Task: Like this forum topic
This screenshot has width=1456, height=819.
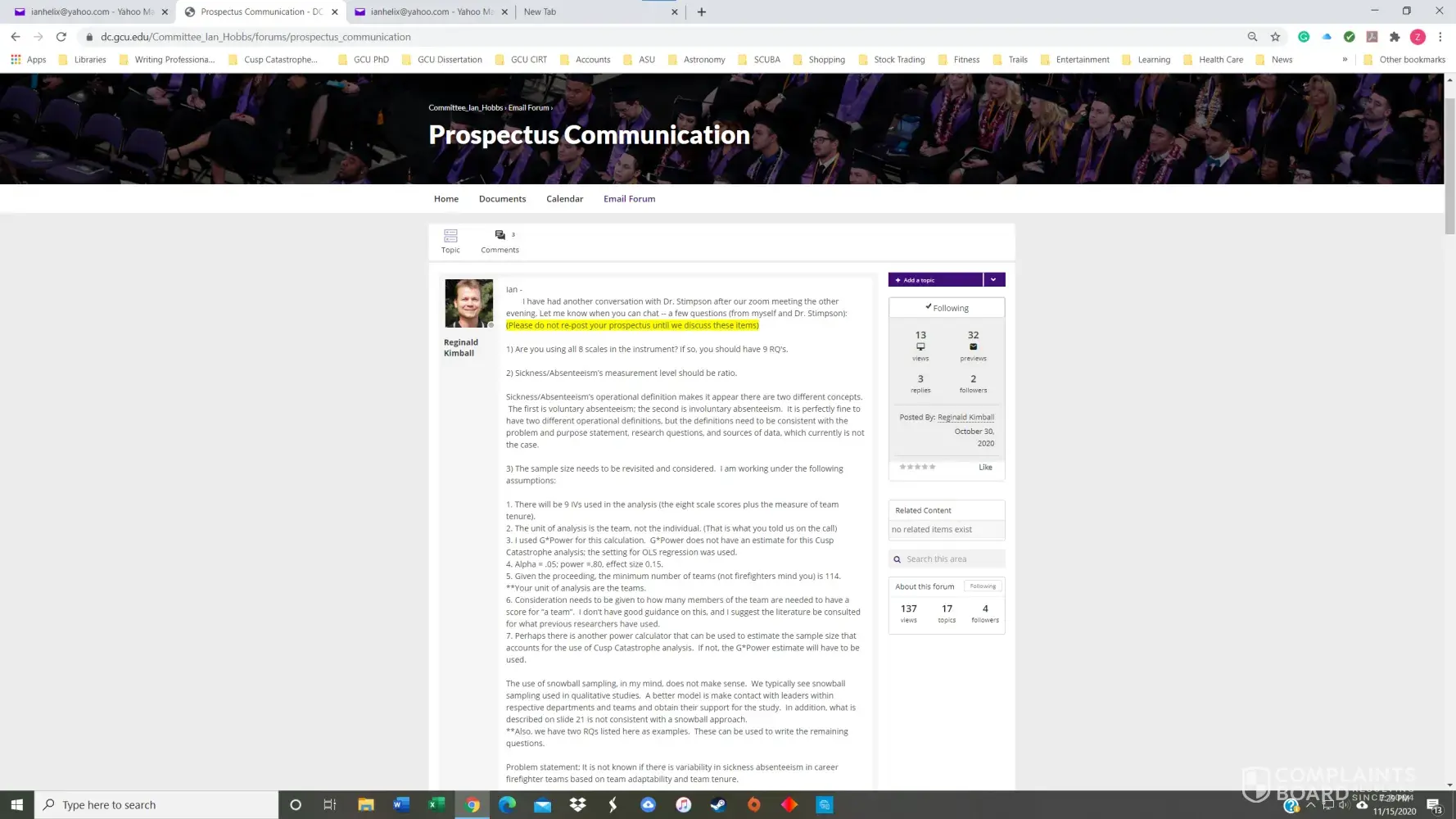Action: 985,468
